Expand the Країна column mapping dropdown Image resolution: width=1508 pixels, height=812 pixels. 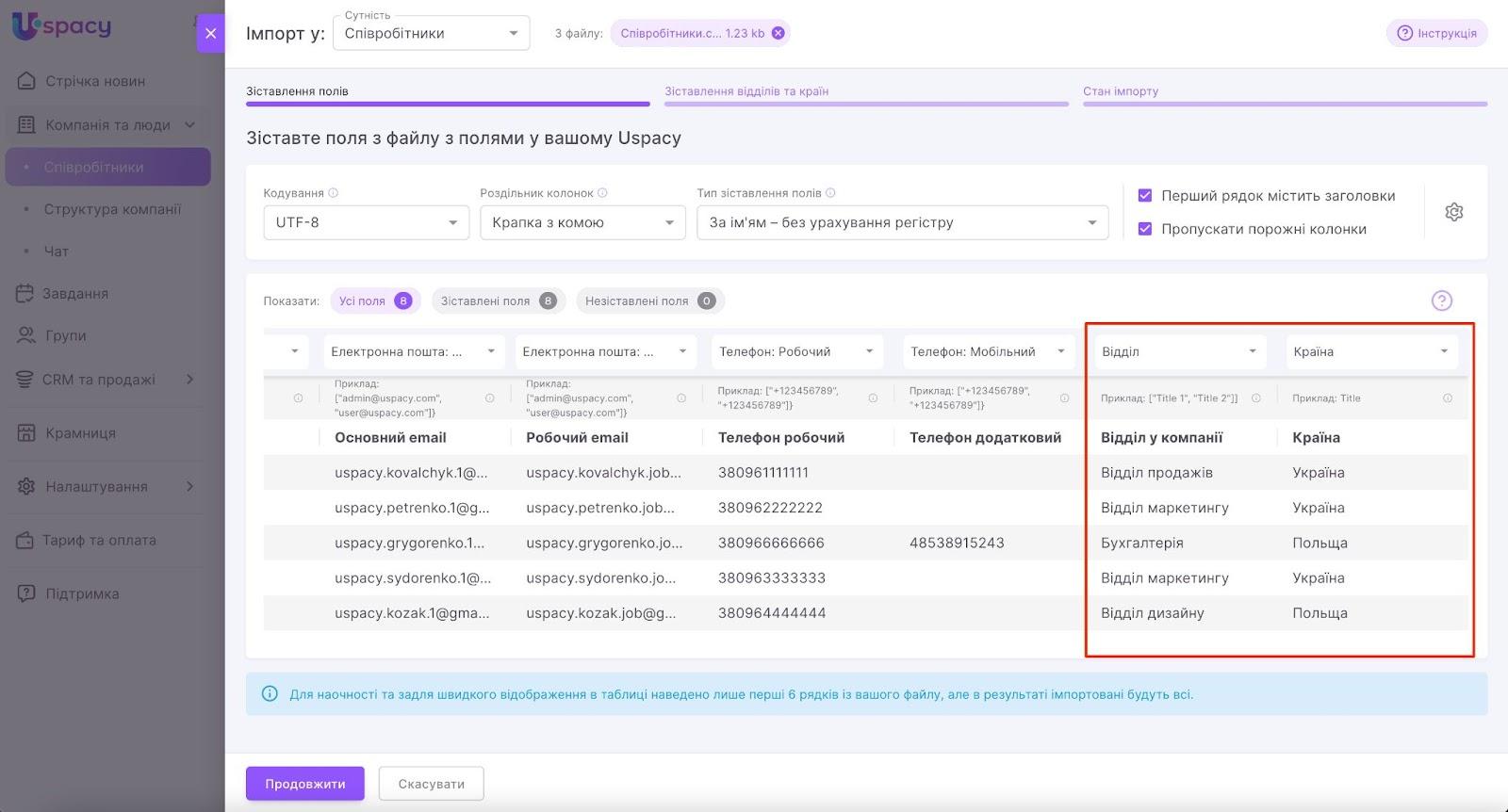[1371, 351]
